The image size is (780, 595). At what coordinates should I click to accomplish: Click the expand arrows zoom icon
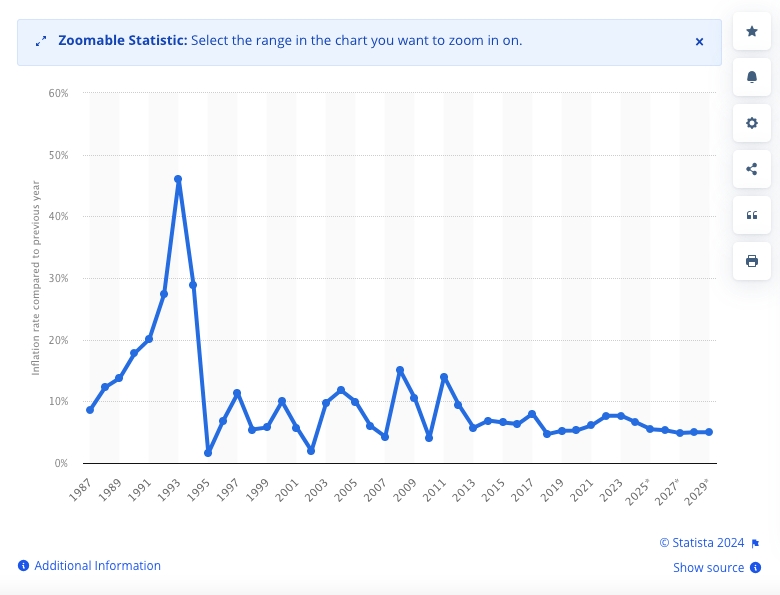(41, 41)
